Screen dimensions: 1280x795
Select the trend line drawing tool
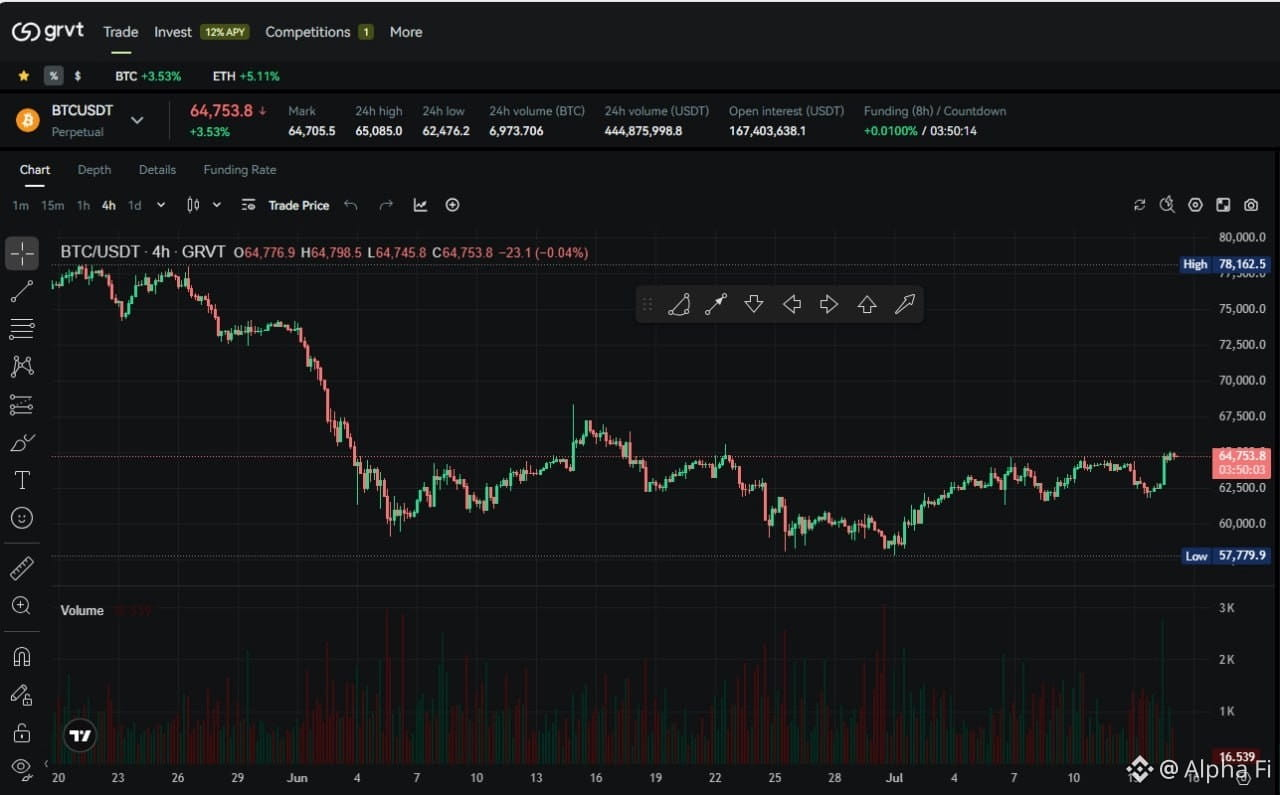(22, 291)
